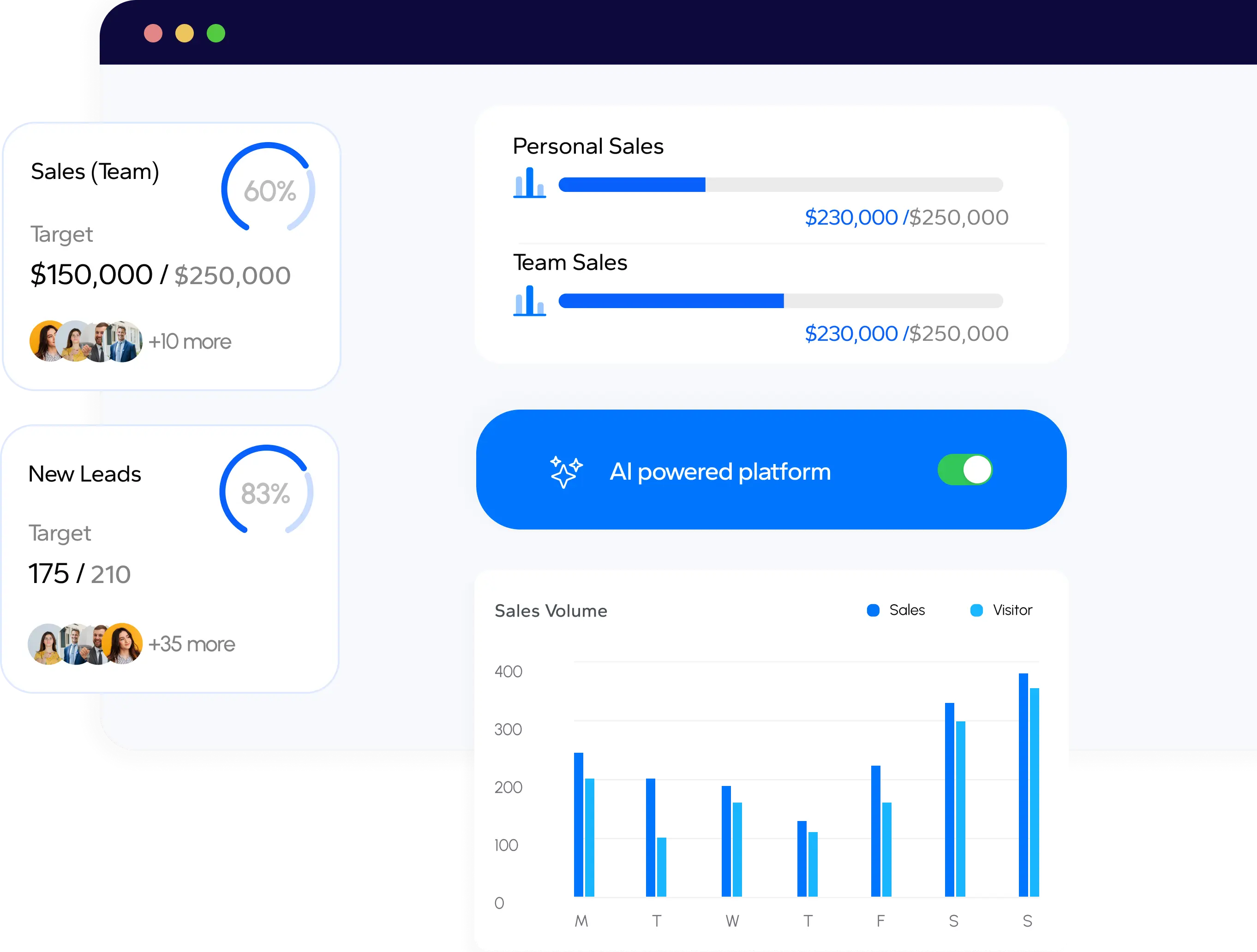Click the Sales legend blue dot

coord(873,610)
